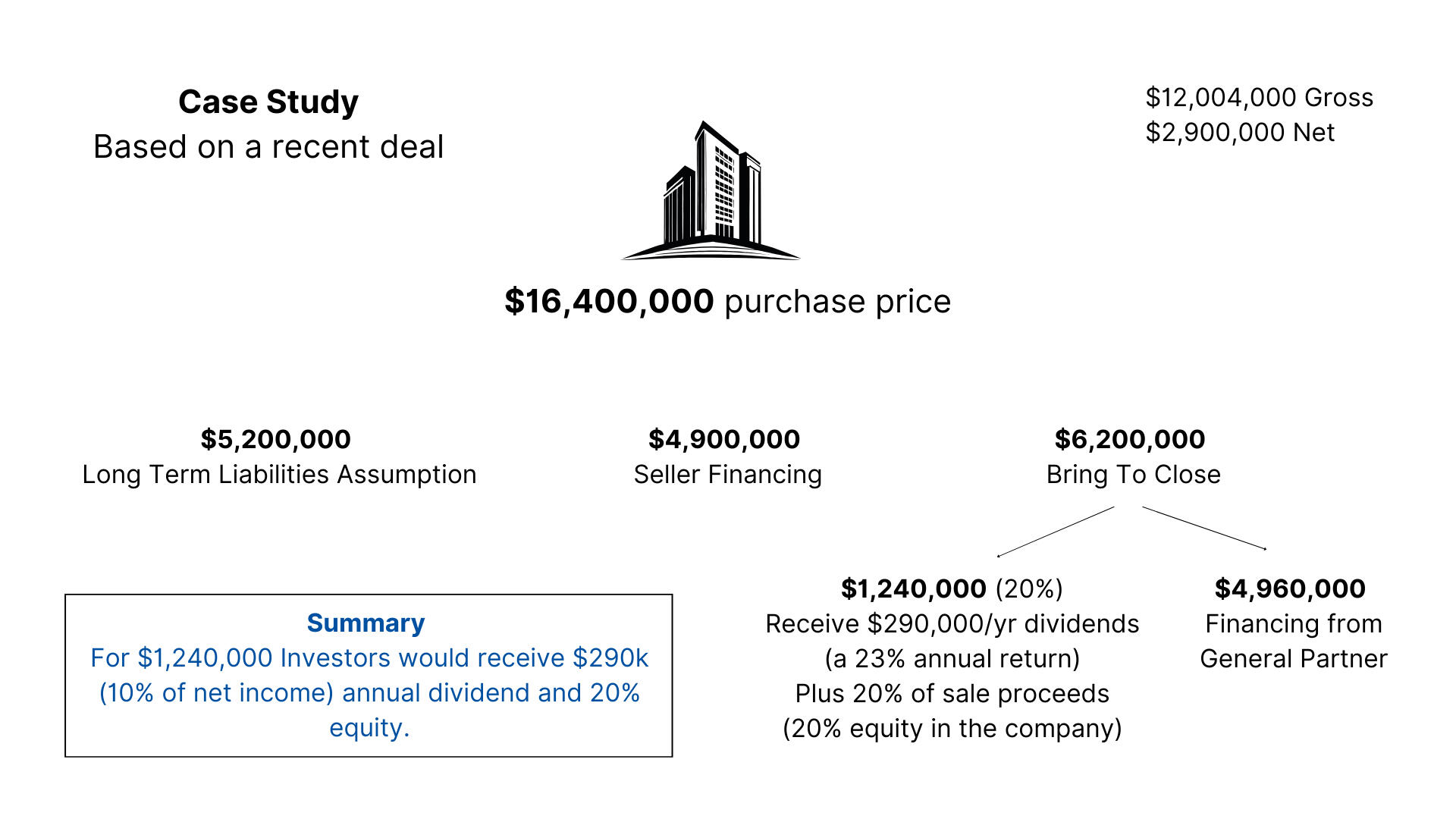Click the bold $4,960,000 amount

pyautogui.click(x=1290, y=588)
